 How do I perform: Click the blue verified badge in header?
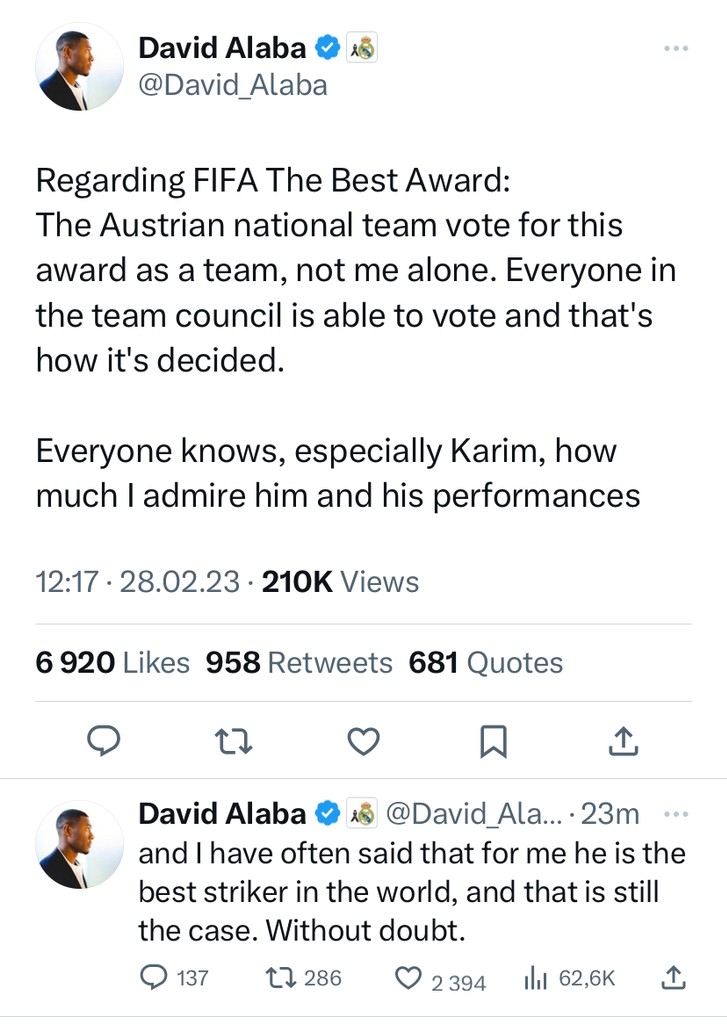pos(327,47)
